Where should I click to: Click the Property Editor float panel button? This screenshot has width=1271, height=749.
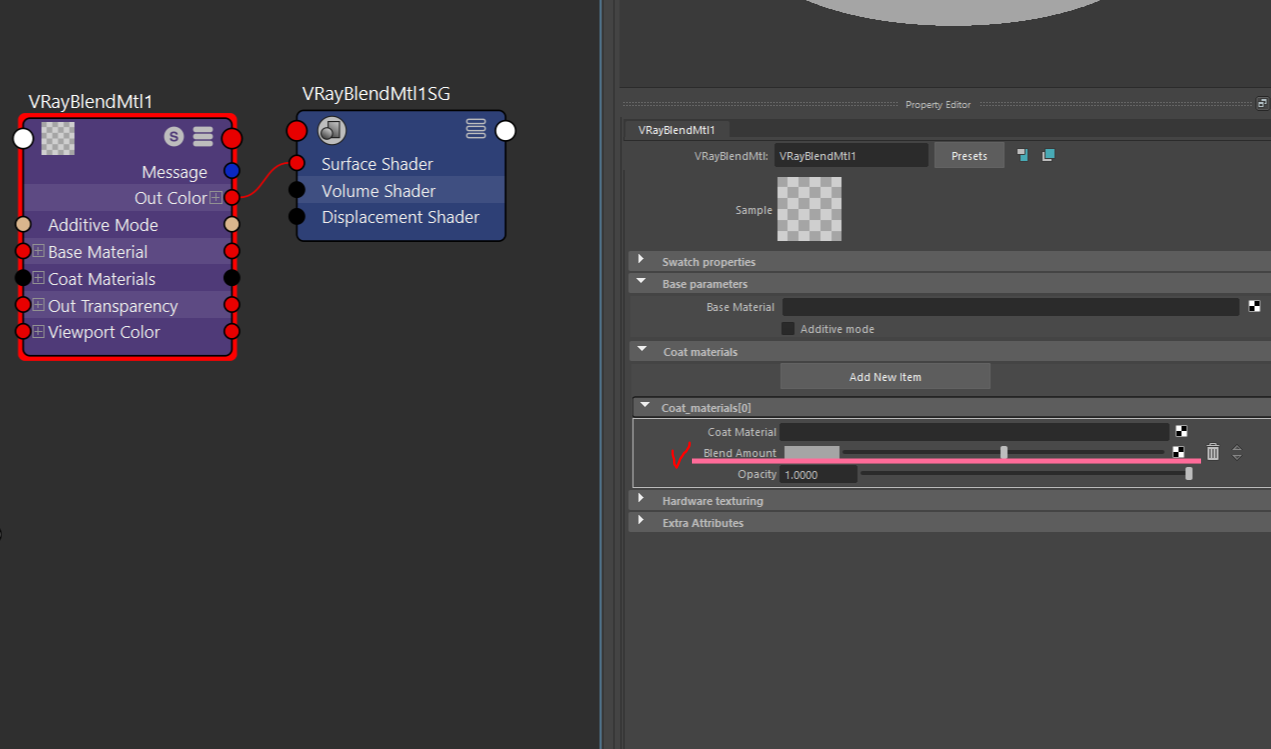[x=1262, y=103]
